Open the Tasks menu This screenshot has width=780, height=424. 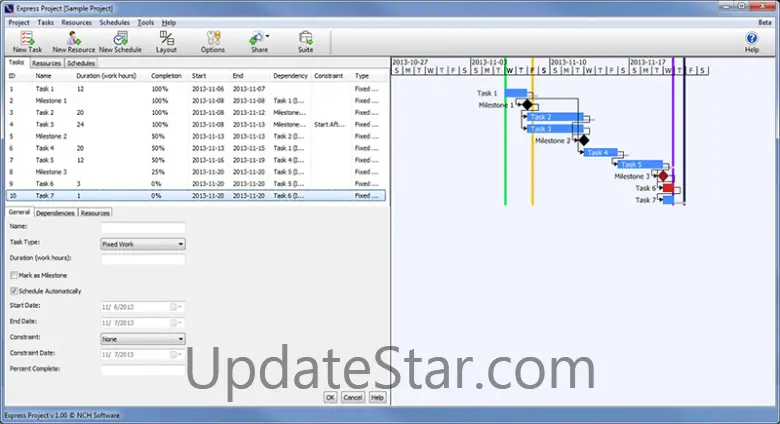45,22
